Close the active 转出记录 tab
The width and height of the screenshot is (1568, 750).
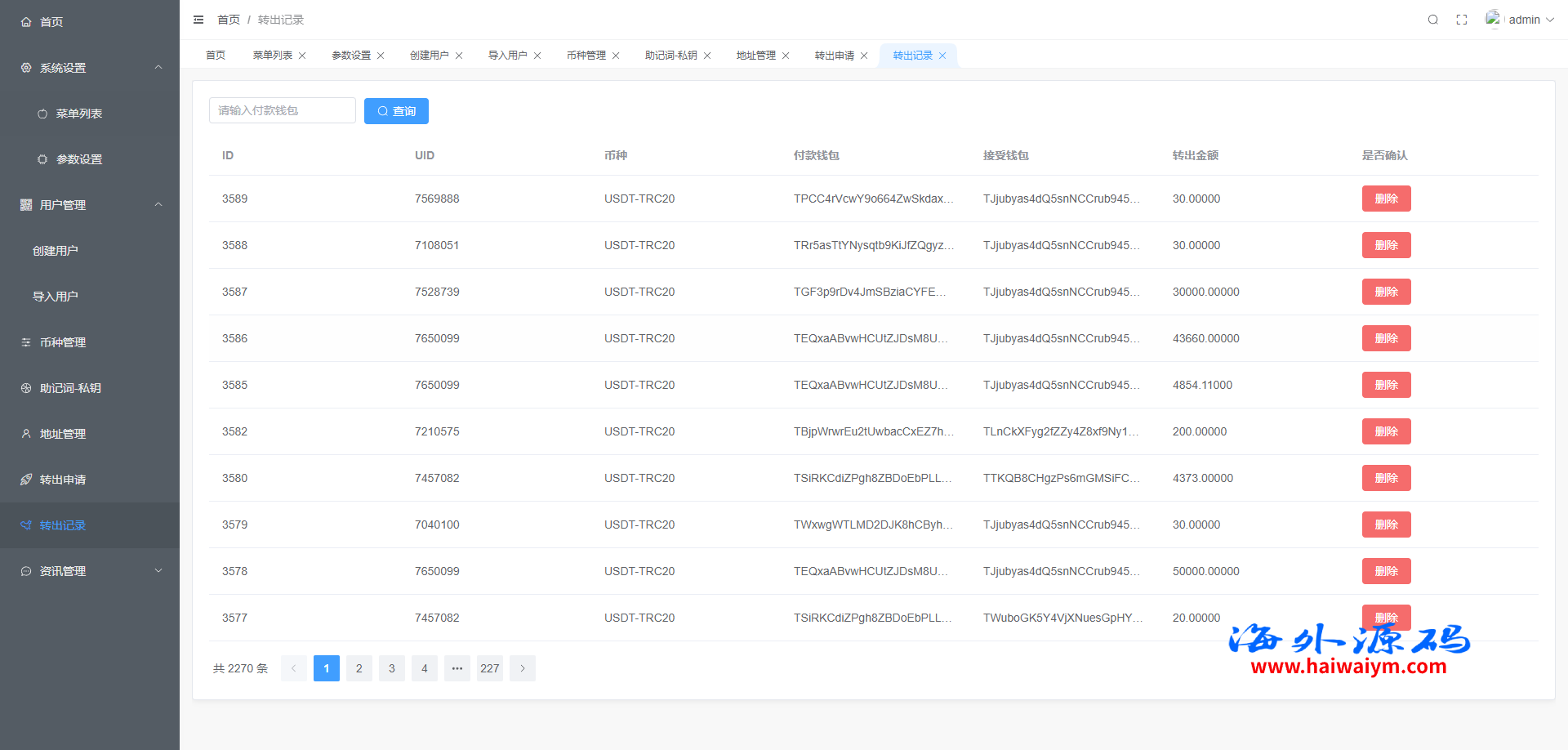click(x=942, y=56)
